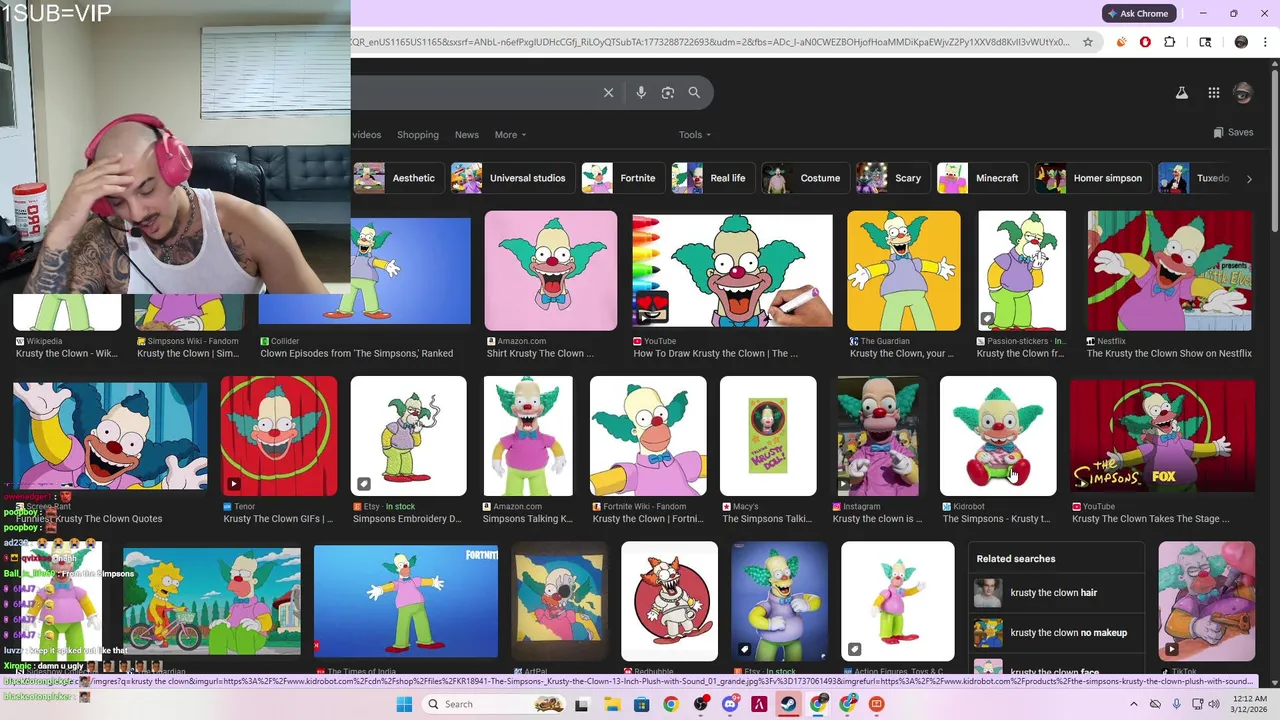Open the Amazon Shirt Krusty The Clown image
Screen dimensions: 1280x720
coord(551,270)
